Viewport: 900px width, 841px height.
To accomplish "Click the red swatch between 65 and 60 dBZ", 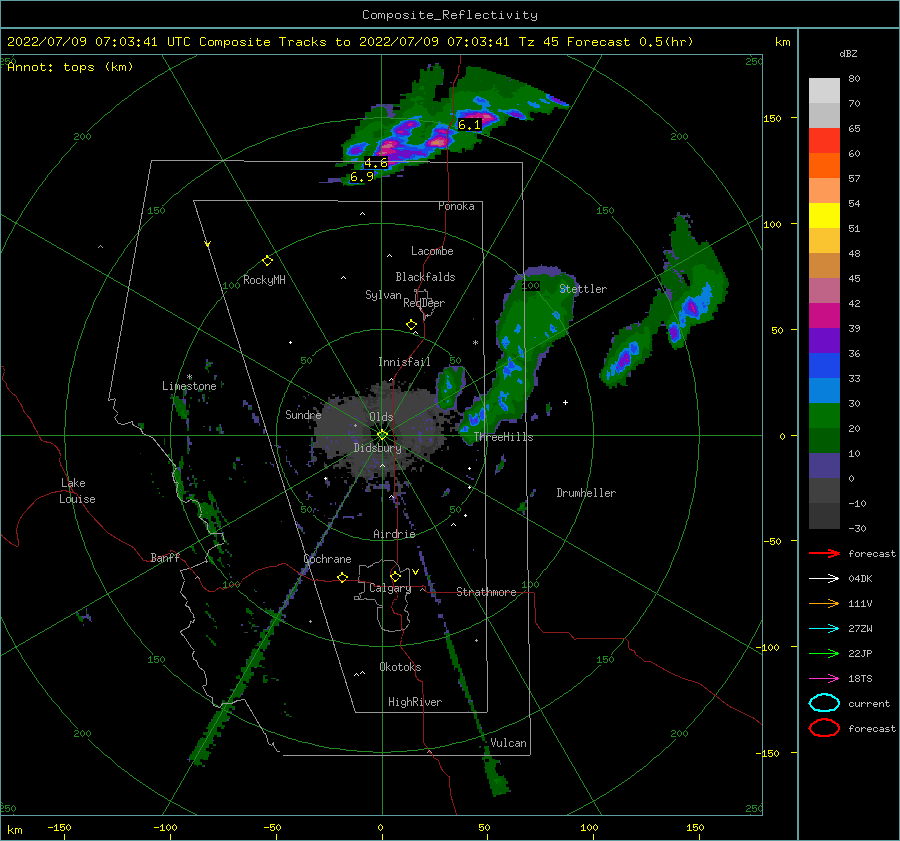I will [x=824, y=141].
